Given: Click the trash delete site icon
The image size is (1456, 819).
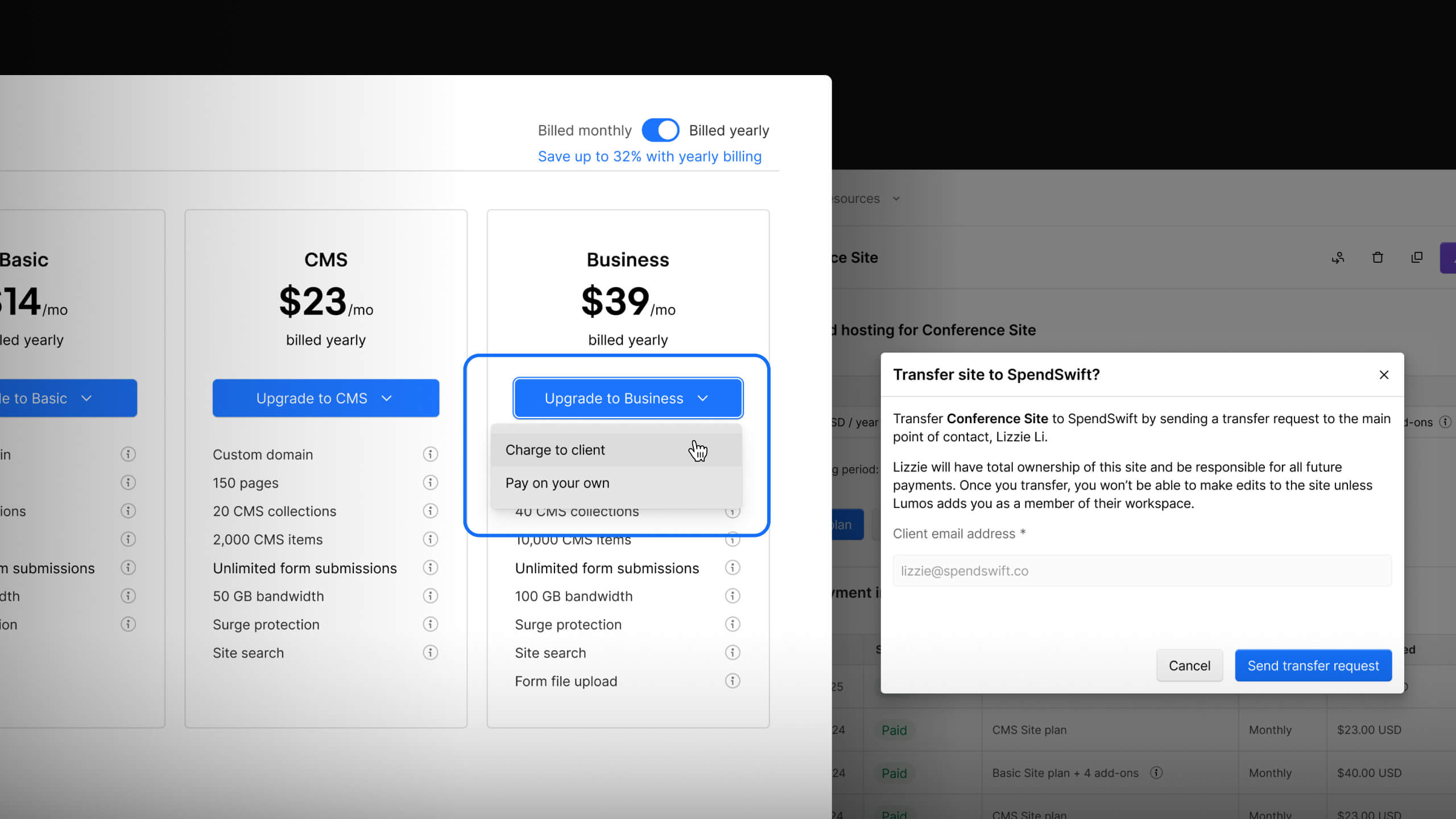Looking at the screenshot, I should pos(1378,258).
